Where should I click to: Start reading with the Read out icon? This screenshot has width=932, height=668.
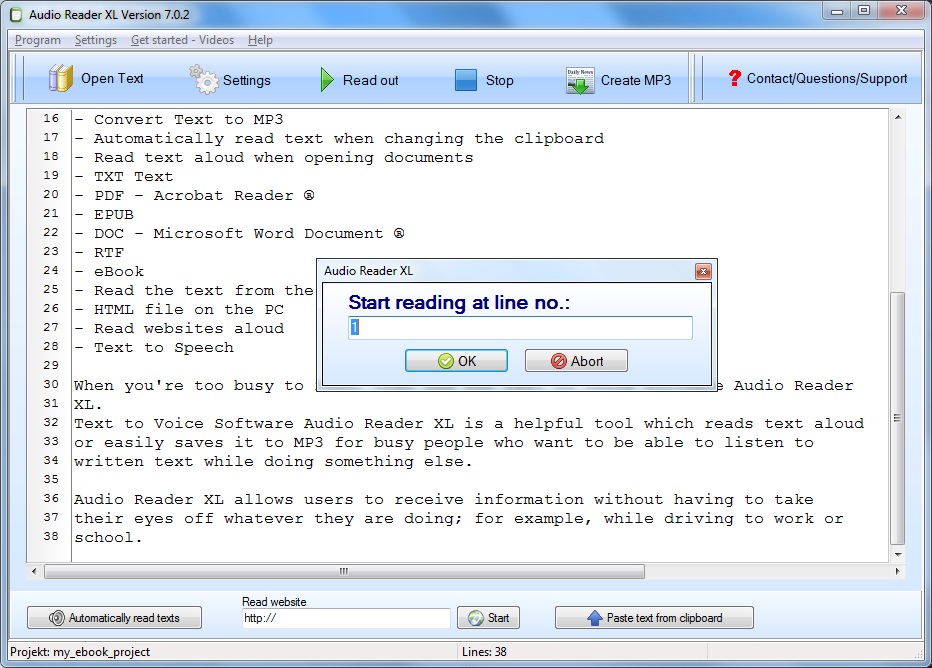tap(325, 78)
